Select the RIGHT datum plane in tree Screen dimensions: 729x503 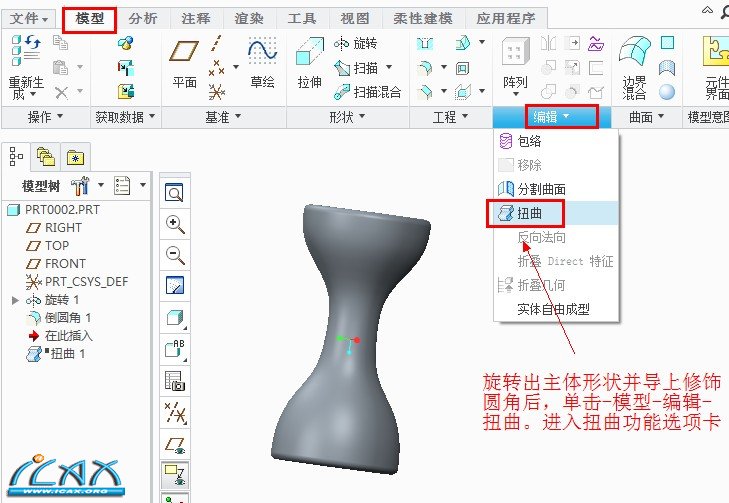[x=54, y=227]
